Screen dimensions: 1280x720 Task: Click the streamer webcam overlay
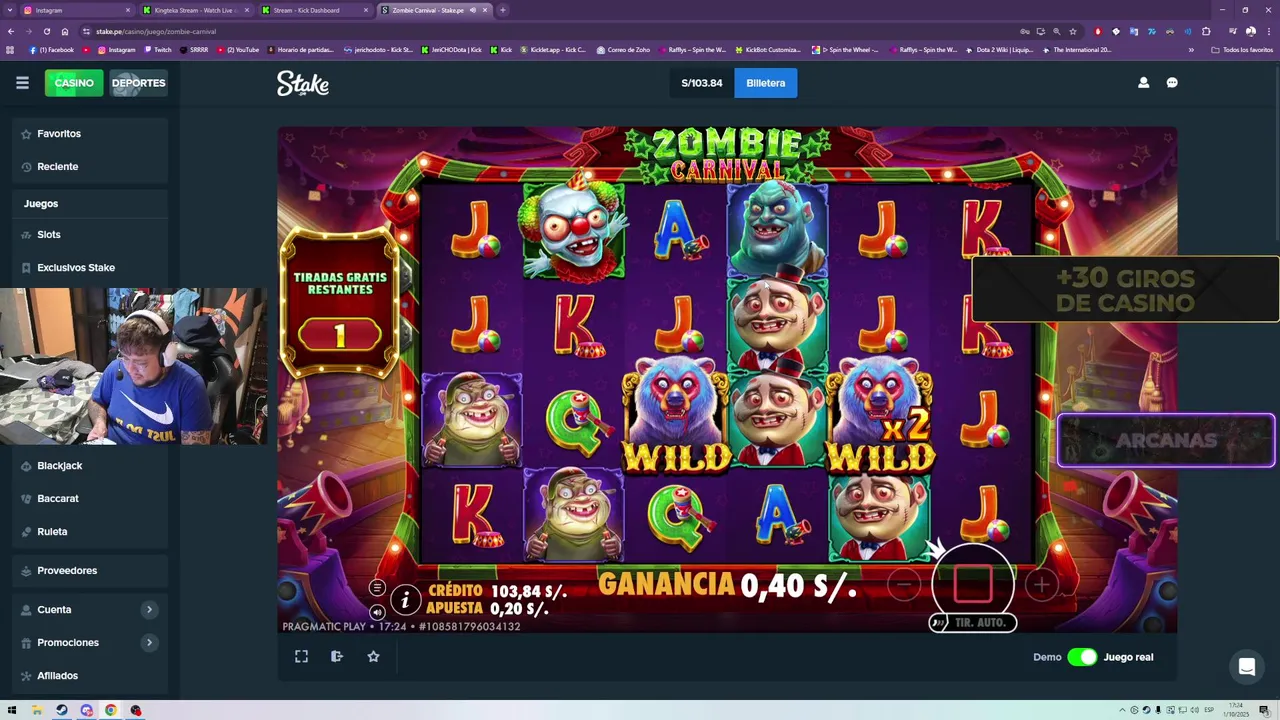(x=134, y=367)
